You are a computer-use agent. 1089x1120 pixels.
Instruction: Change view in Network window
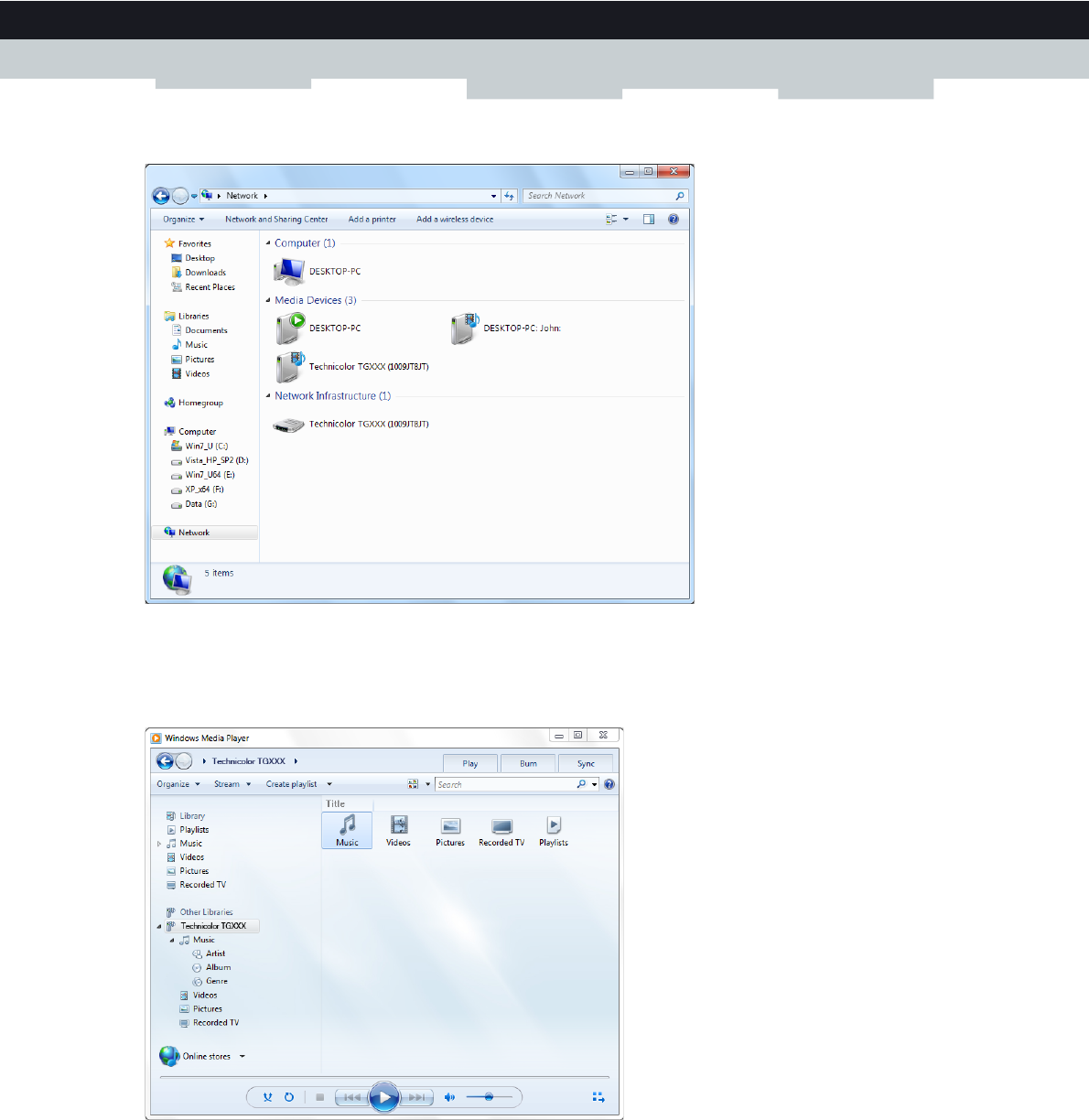(x=611, y=220)
